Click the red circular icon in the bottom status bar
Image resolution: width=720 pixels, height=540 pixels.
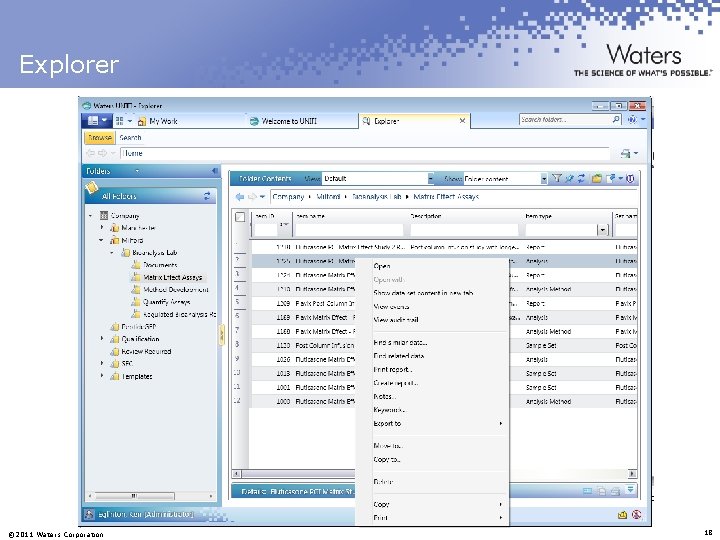click(x=636, y=514)
